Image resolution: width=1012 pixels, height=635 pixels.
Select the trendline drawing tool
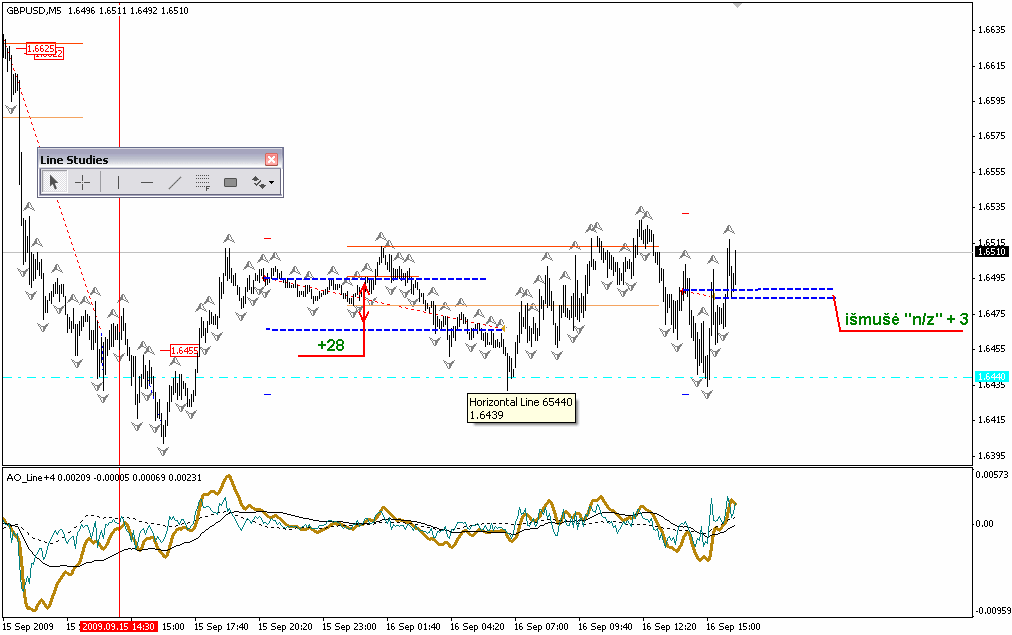click(x=175, y=182)
